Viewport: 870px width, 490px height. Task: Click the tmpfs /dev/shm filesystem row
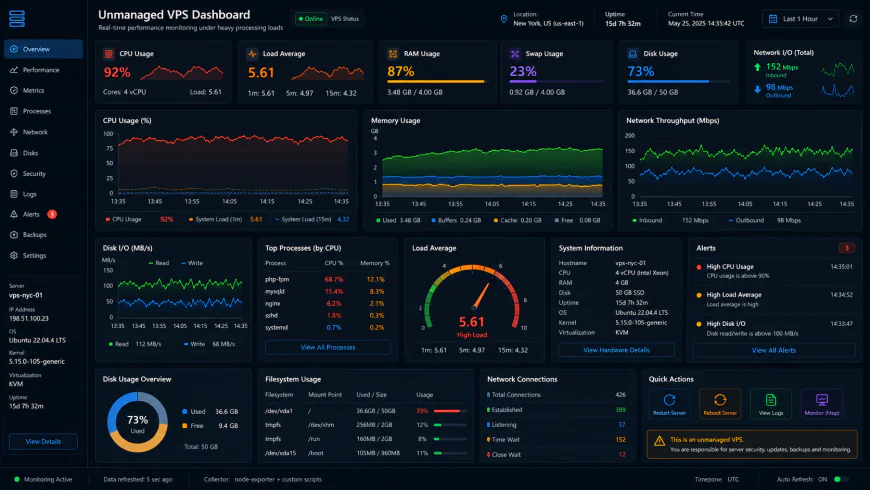pyautogui.click(x=366, y=425)
